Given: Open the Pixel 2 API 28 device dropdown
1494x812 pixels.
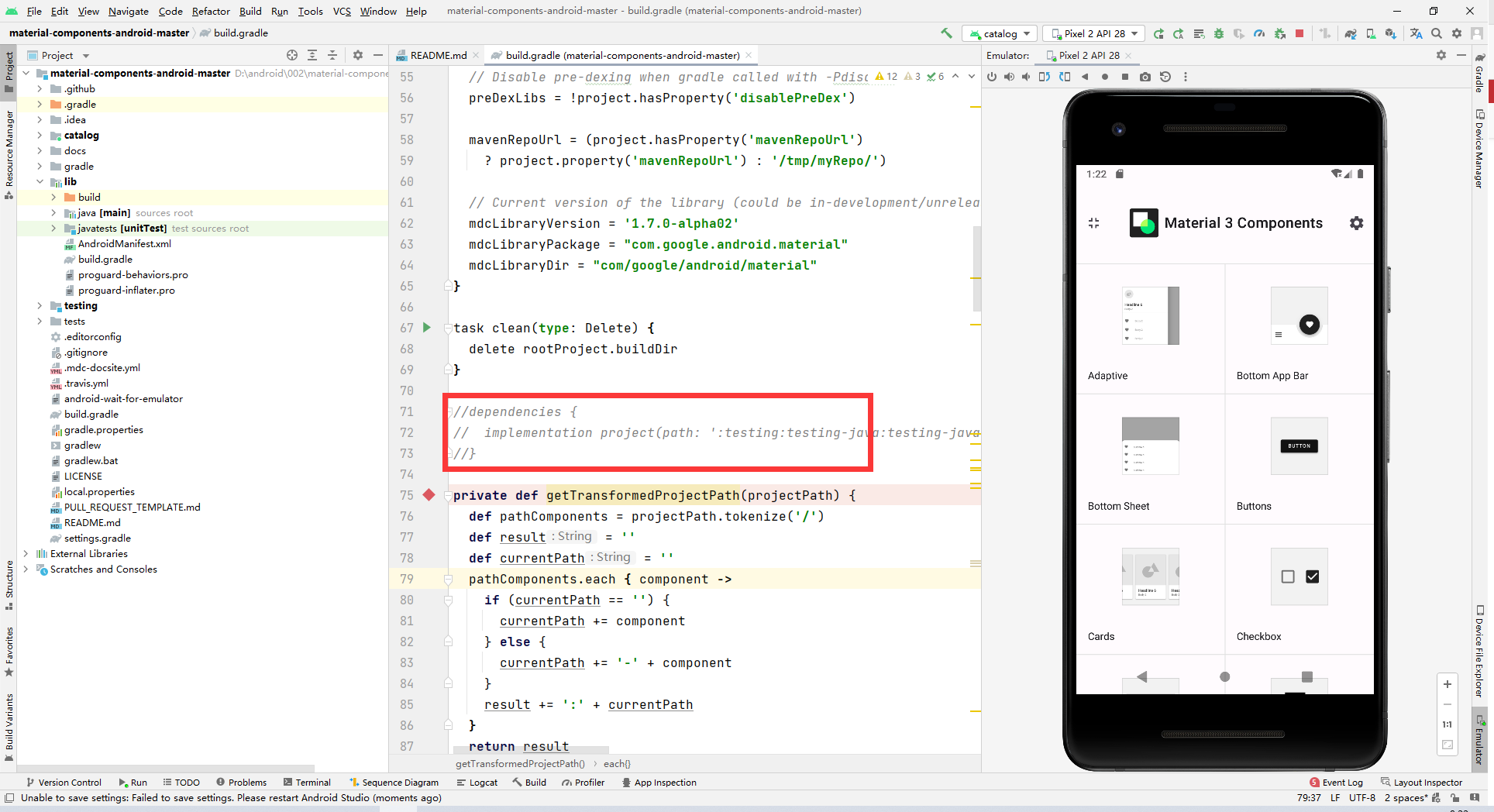Looking at the screenshot, I should point(1094,33).
